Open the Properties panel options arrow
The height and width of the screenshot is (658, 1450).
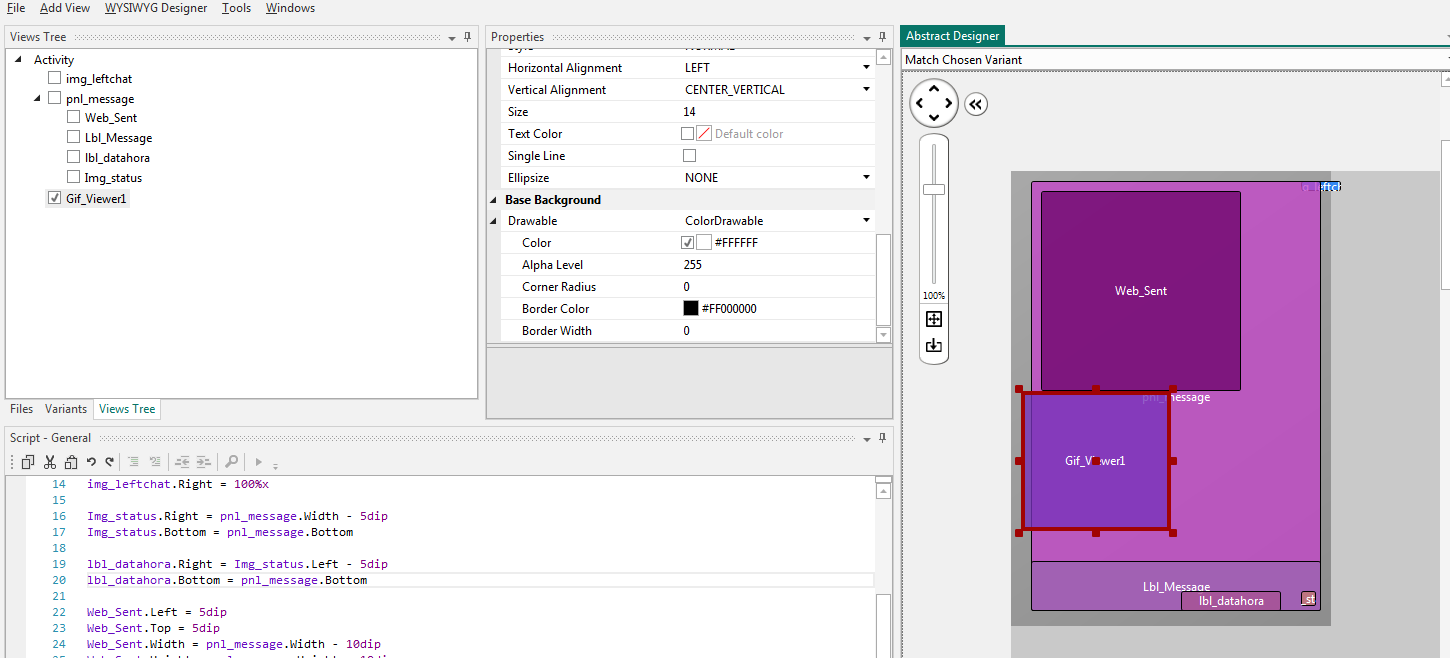(x=867, y=38)
